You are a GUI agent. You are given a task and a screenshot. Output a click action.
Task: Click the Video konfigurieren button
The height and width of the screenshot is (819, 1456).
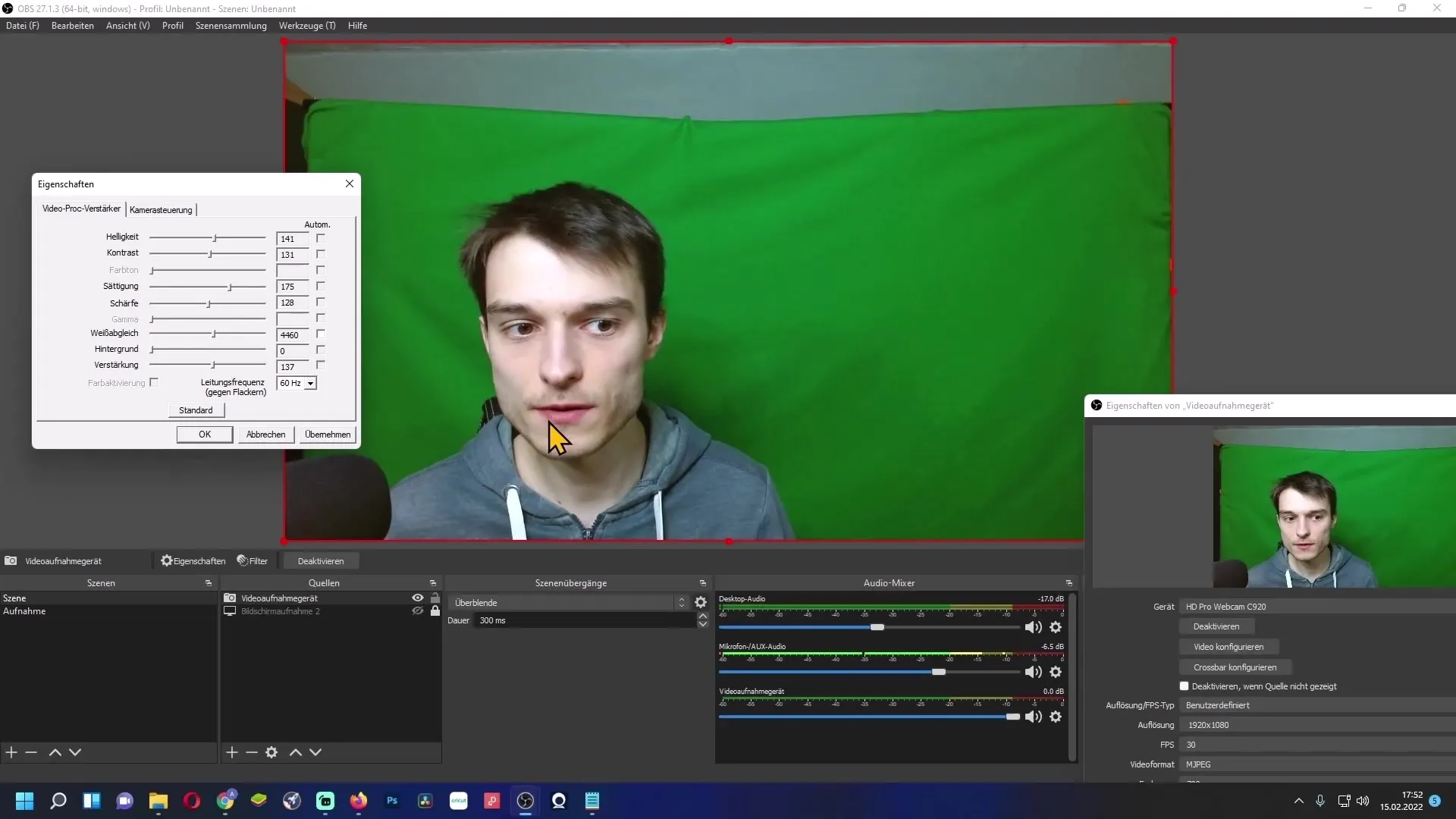pos(1228,647)
